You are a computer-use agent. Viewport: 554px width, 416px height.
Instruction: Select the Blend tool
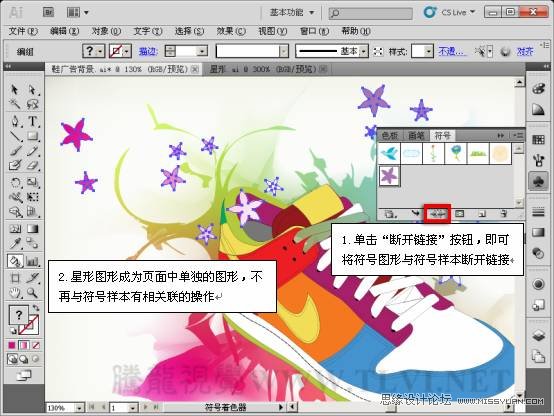[x=33, y=243]
